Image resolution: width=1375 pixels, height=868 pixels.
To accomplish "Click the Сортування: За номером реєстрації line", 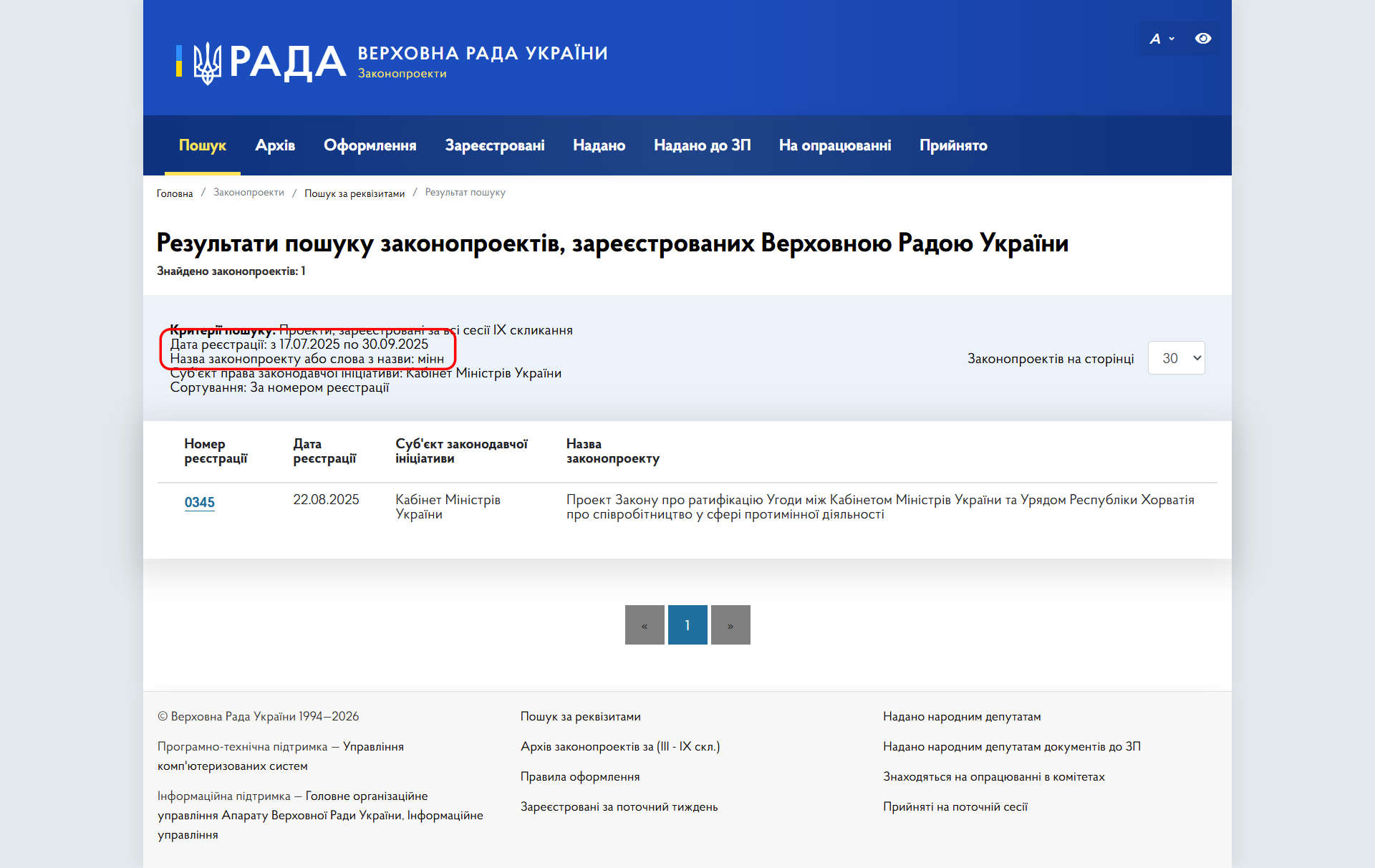I will tap(280, 387).
